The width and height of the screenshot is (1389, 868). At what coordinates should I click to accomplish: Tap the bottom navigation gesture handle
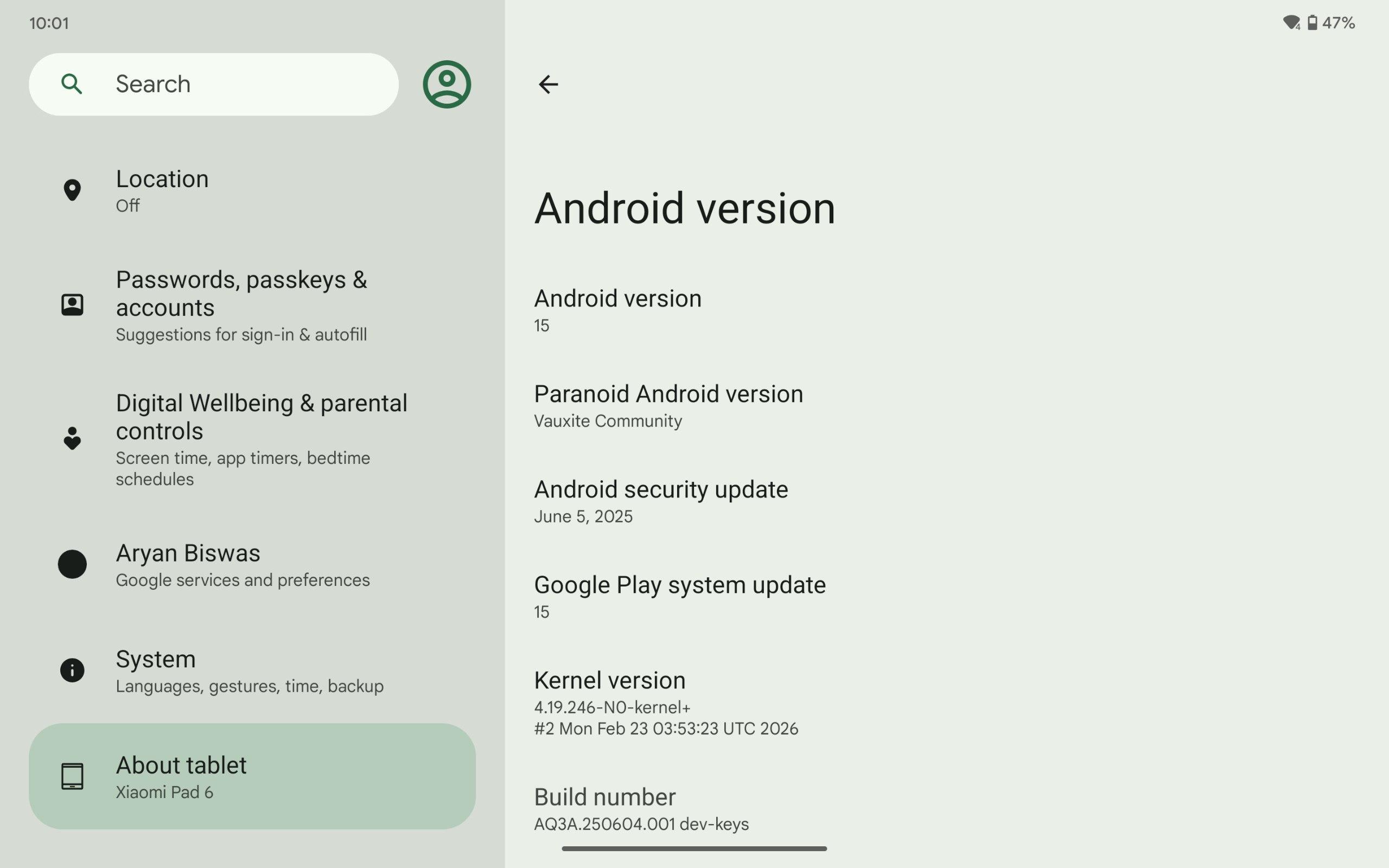pos(693,848)
